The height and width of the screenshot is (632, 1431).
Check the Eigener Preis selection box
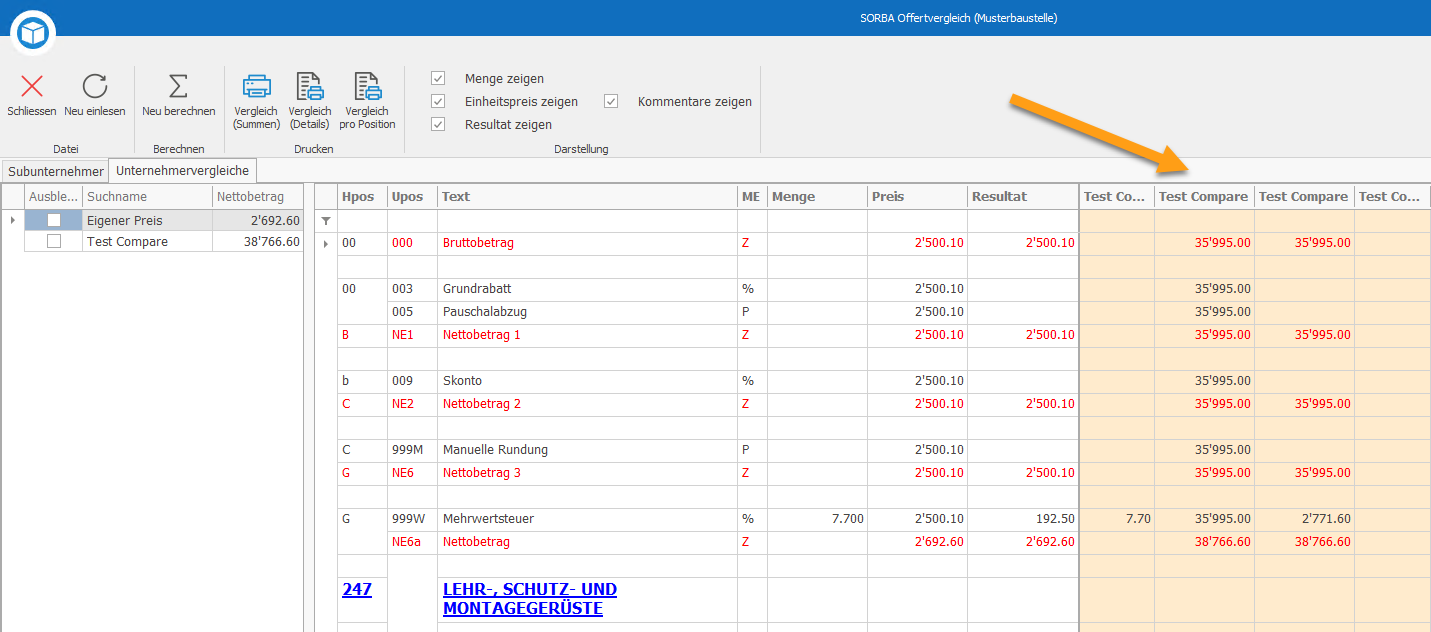[x=54, y=220]
